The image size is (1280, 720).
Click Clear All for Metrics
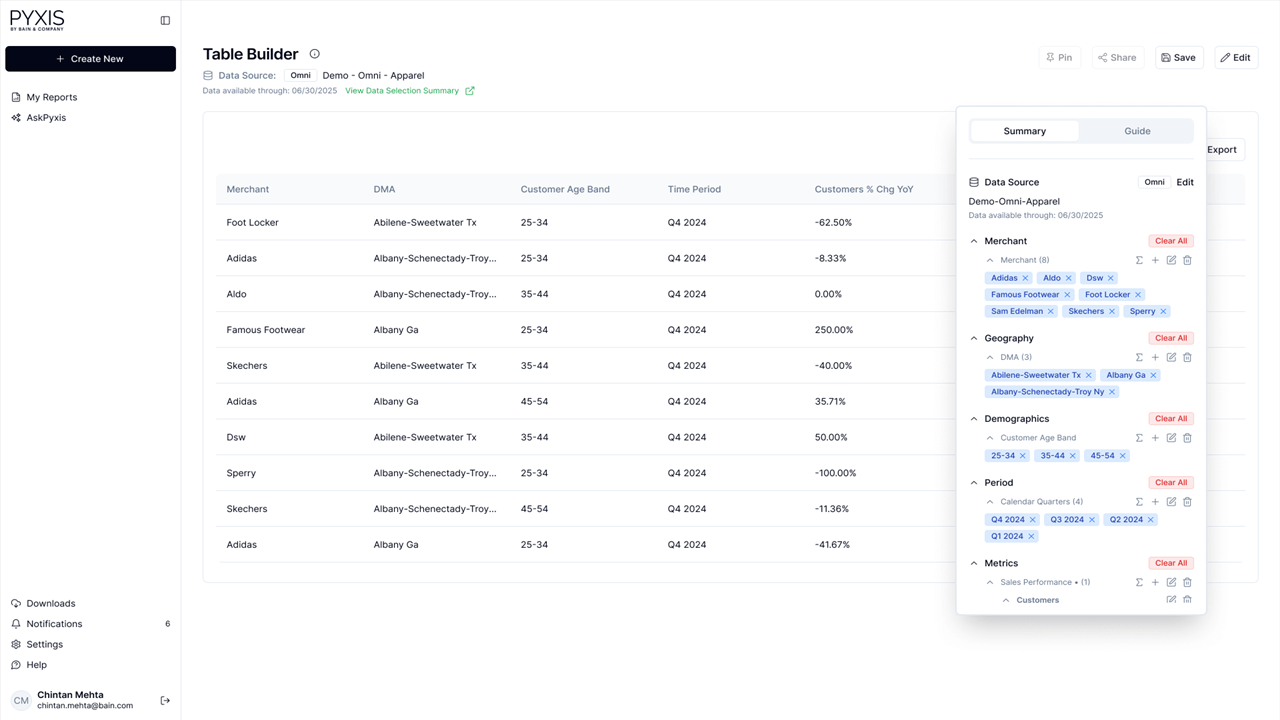1171,563
